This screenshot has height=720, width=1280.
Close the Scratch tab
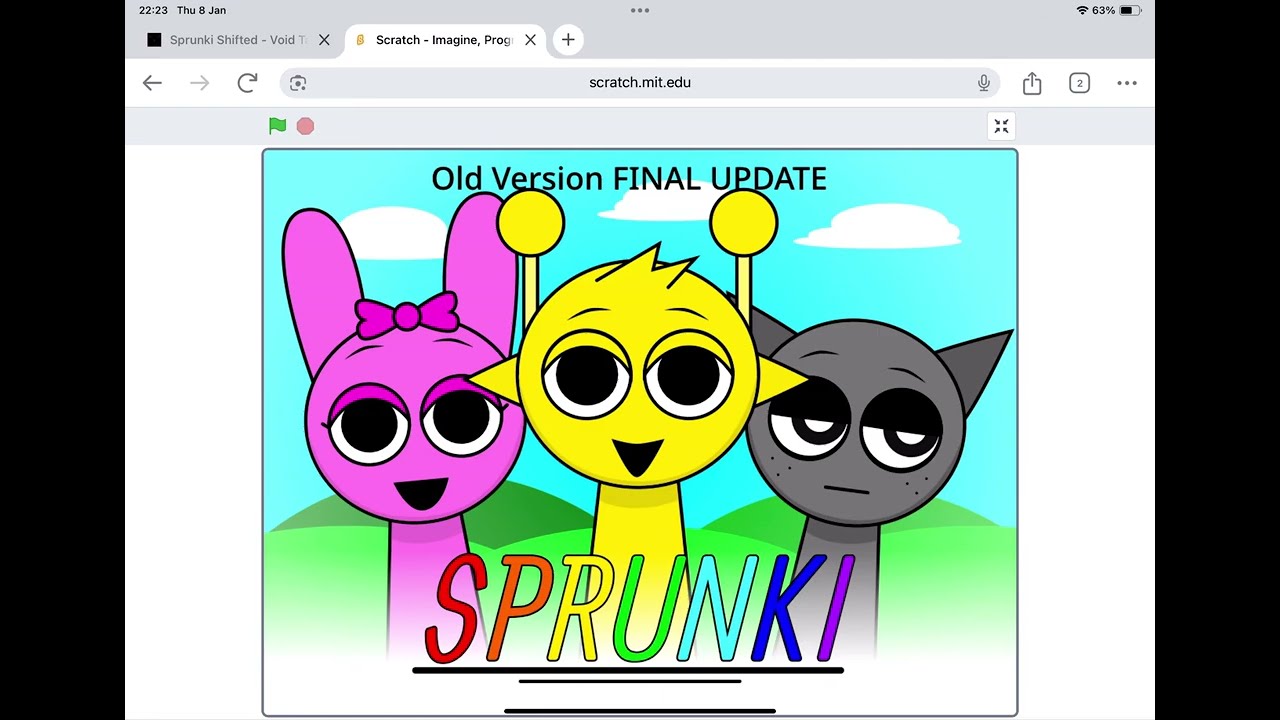click(530, 40)
